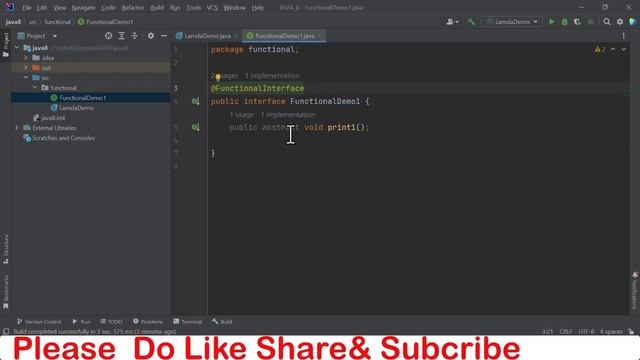
Task: Close the FunctionalDemo1.java tab
Action: click(x=320, y=36)
